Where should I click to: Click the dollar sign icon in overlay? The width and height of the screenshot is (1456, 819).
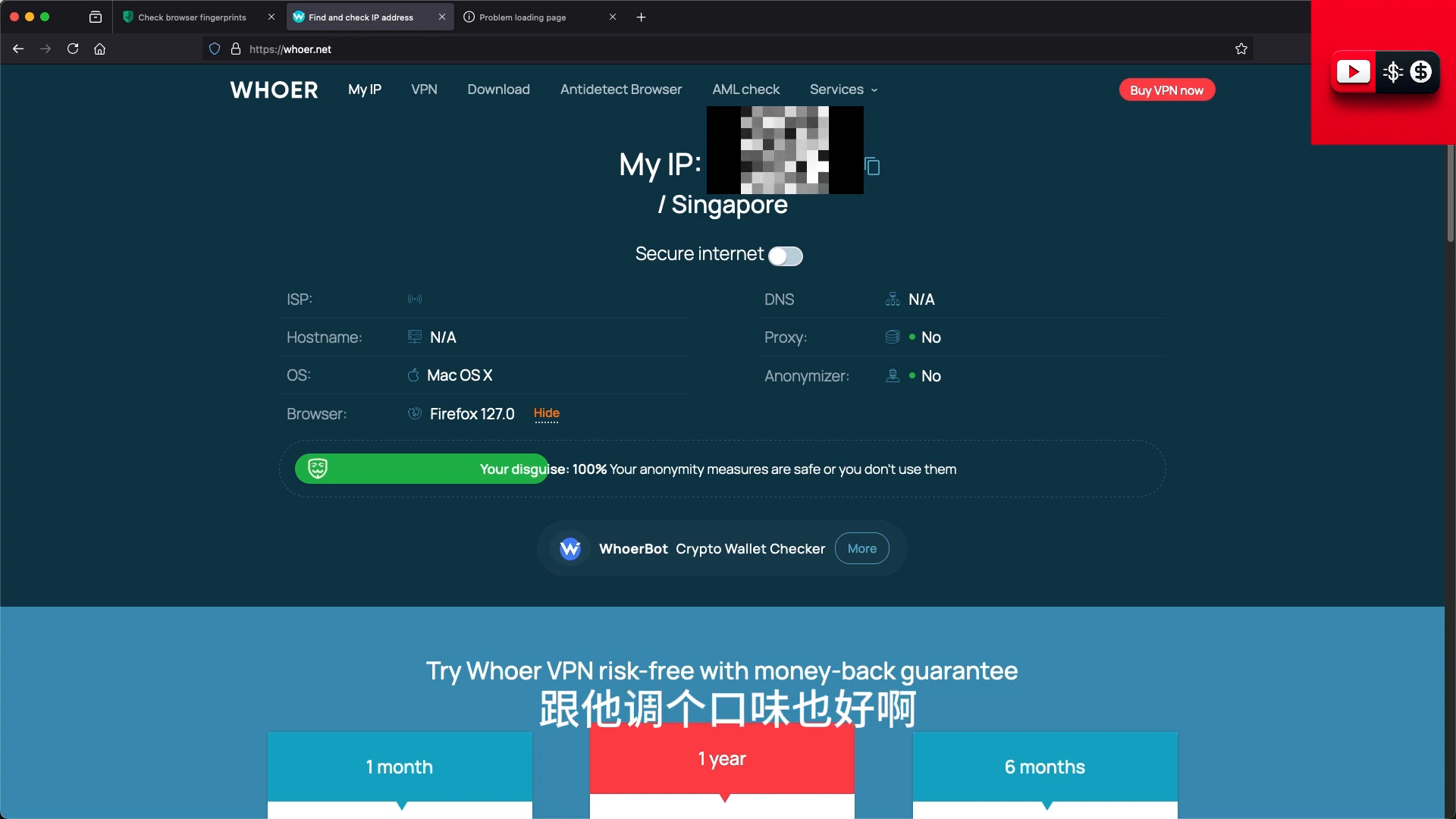pyautogui.click(x=1420, y=71)
